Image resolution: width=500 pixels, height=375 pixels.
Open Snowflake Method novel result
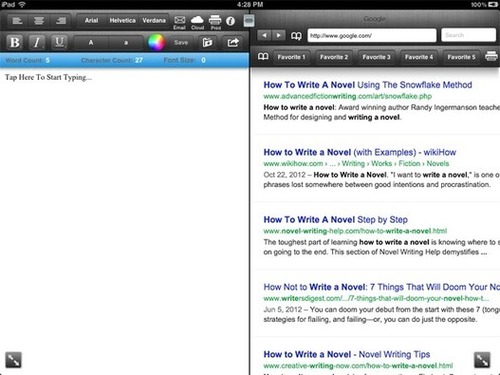point(368,85)
